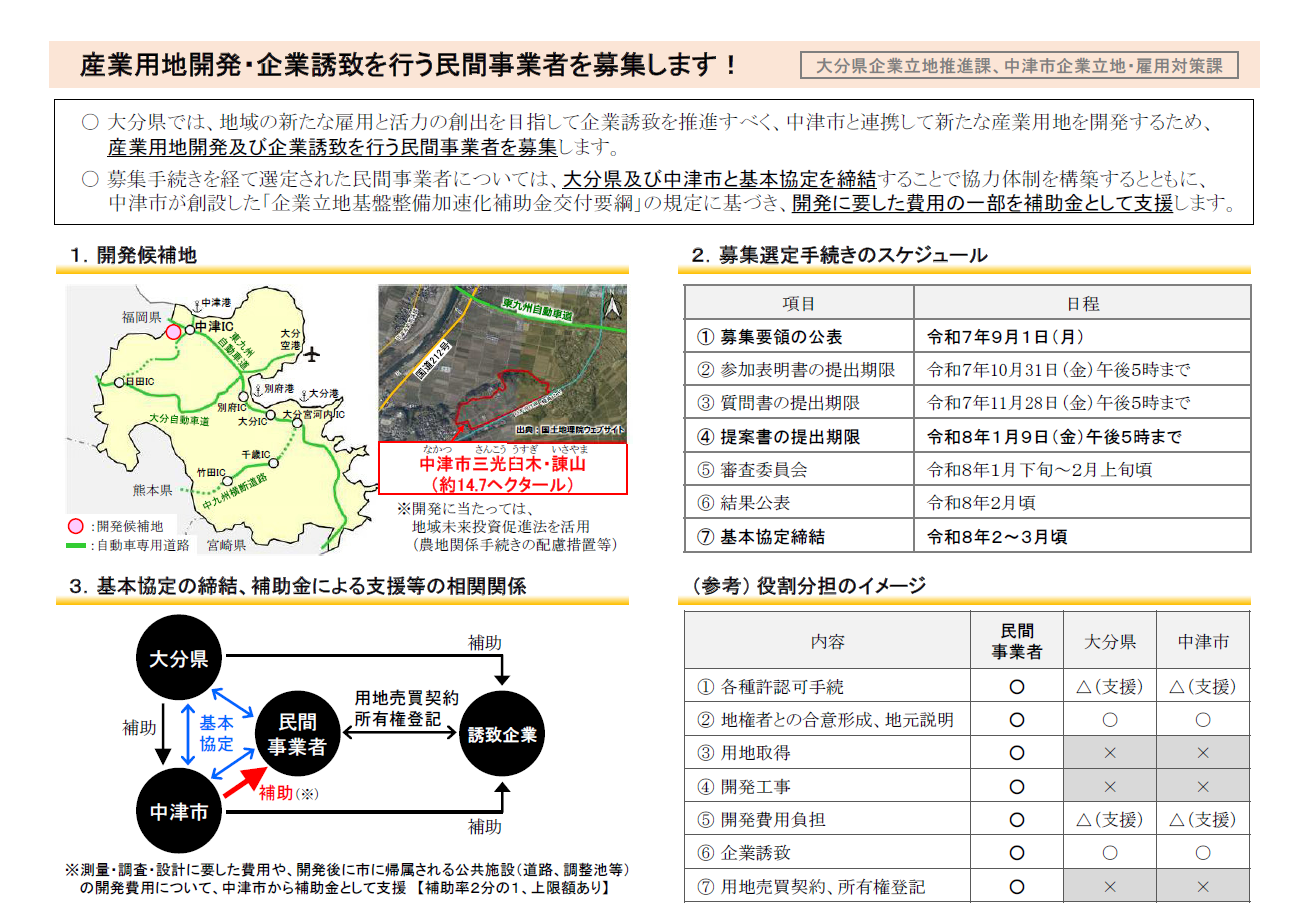The image size is (1306, 919).
Task: Click the red arrow pointing to 民間事業者
Action: click(245, 781)
